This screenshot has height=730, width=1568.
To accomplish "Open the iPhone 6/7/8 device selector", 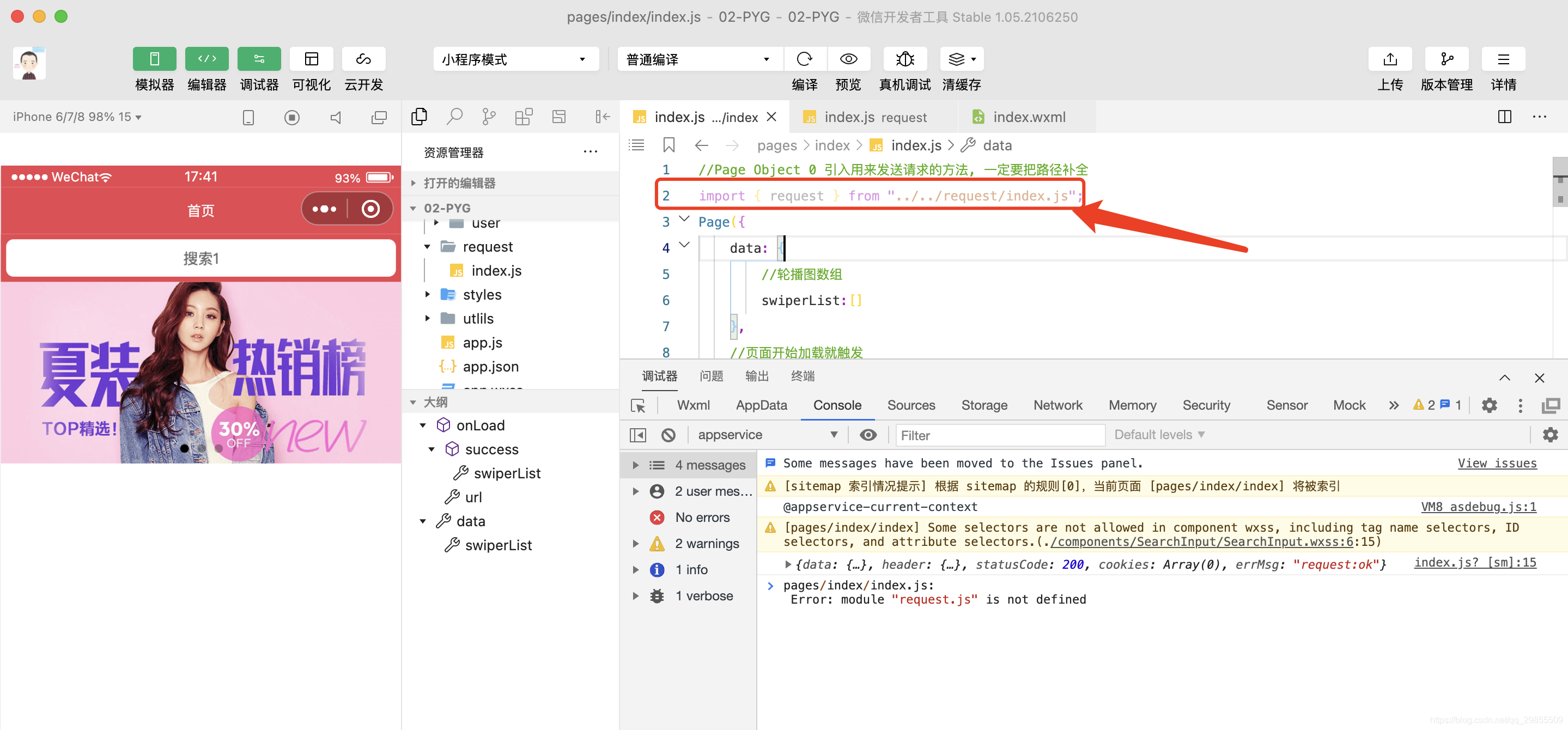I will click(76, 116).
